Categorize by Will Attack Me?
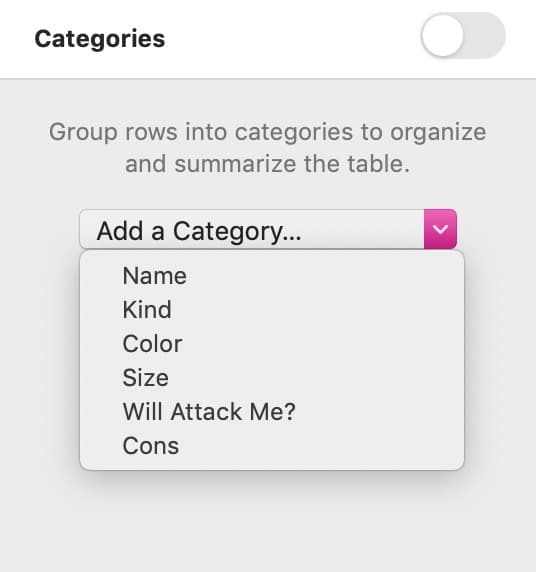The height and width of the screenshot is (572, 536). (272, 412)
